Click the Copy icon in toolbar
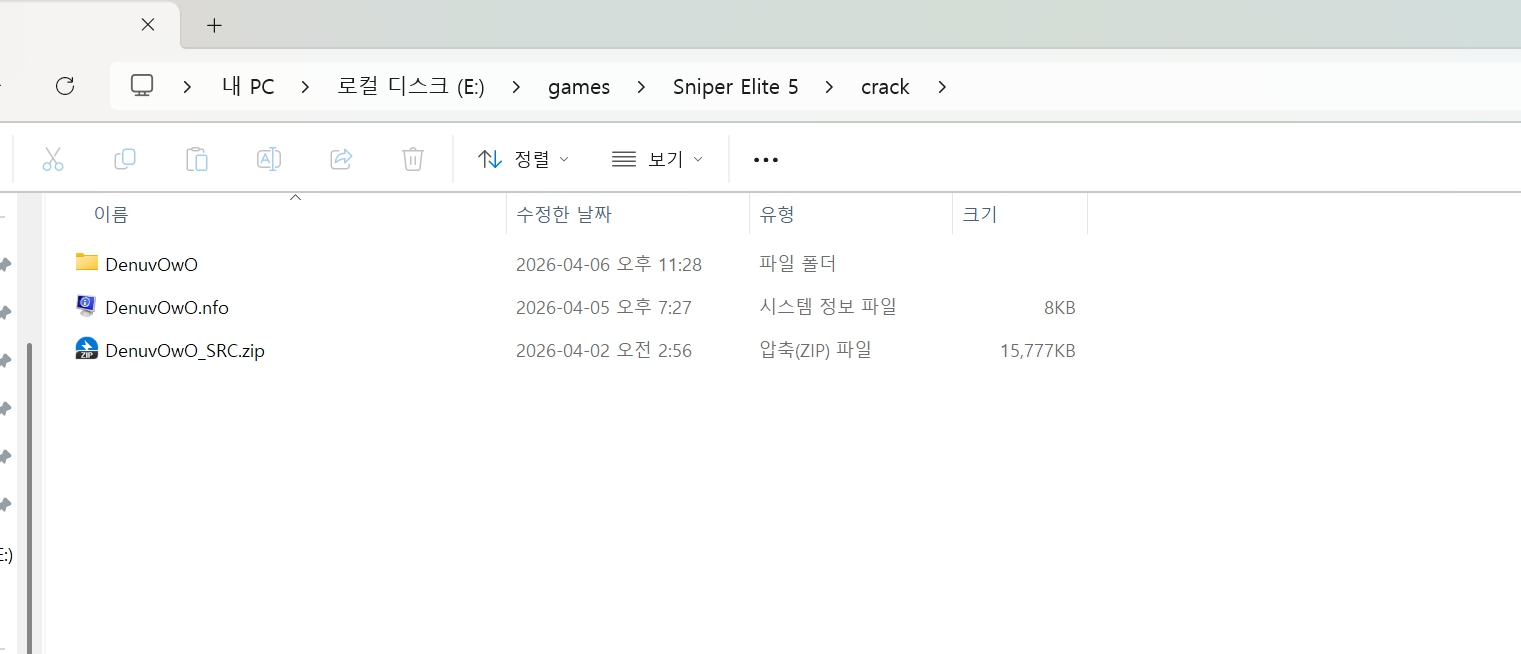 [x=125, y=159]
